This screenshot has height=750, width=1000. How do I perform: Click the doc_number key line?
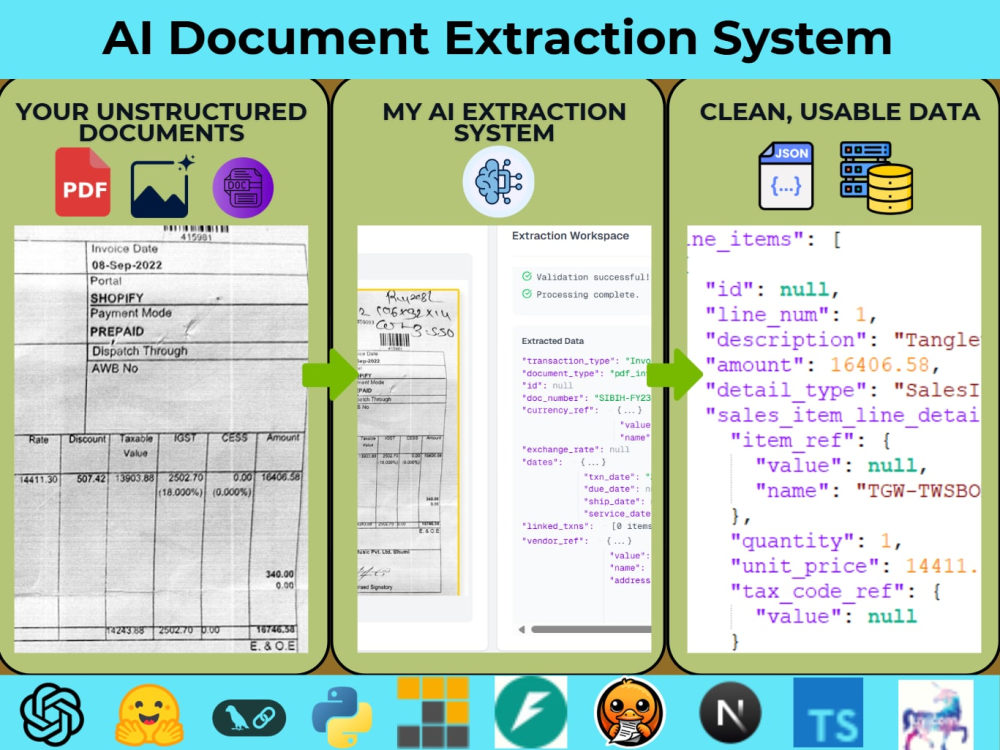pyautogui.click(x=586, y=398)
